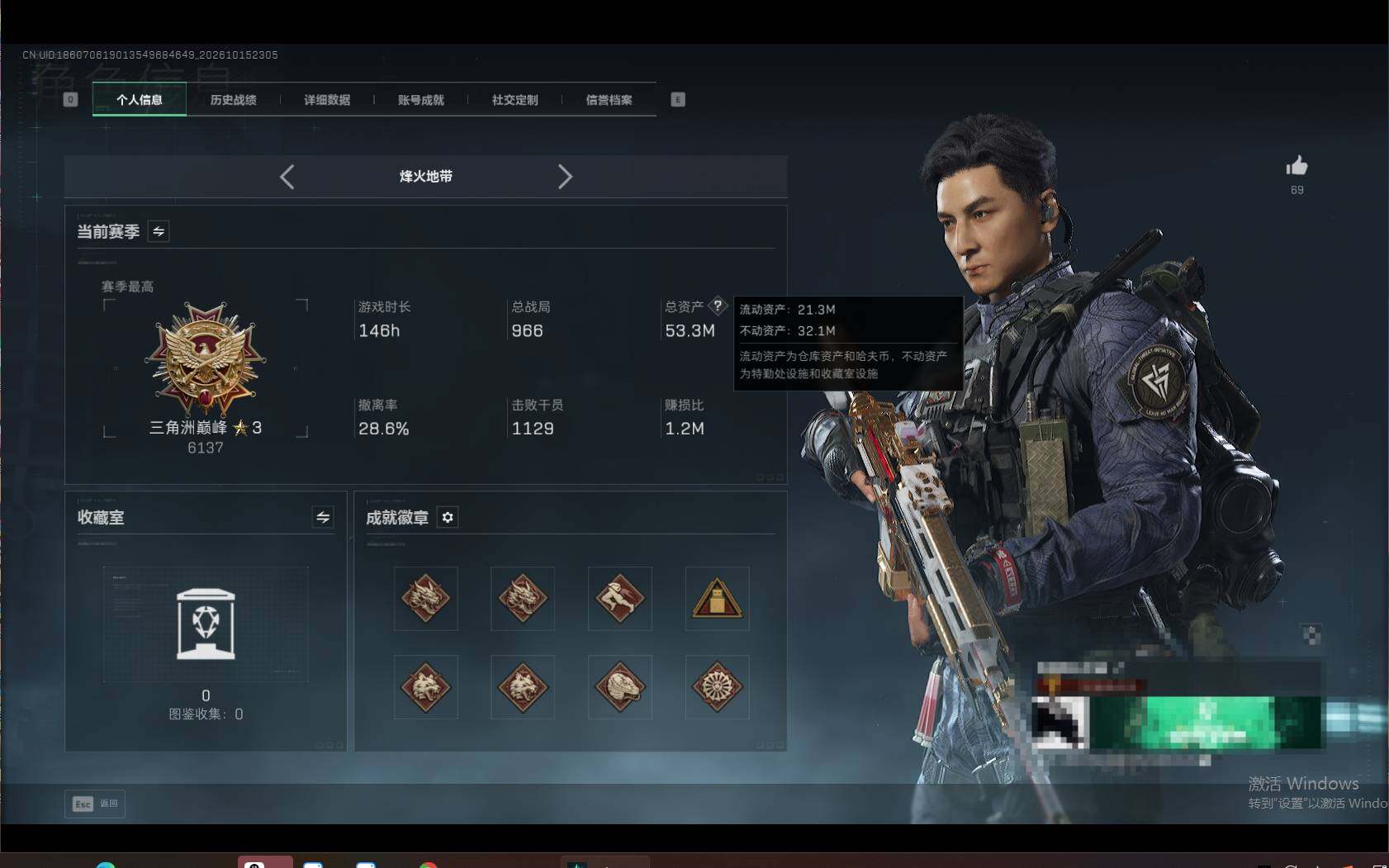
Task: Click the rank score 6137
Action: pos(206,448)
